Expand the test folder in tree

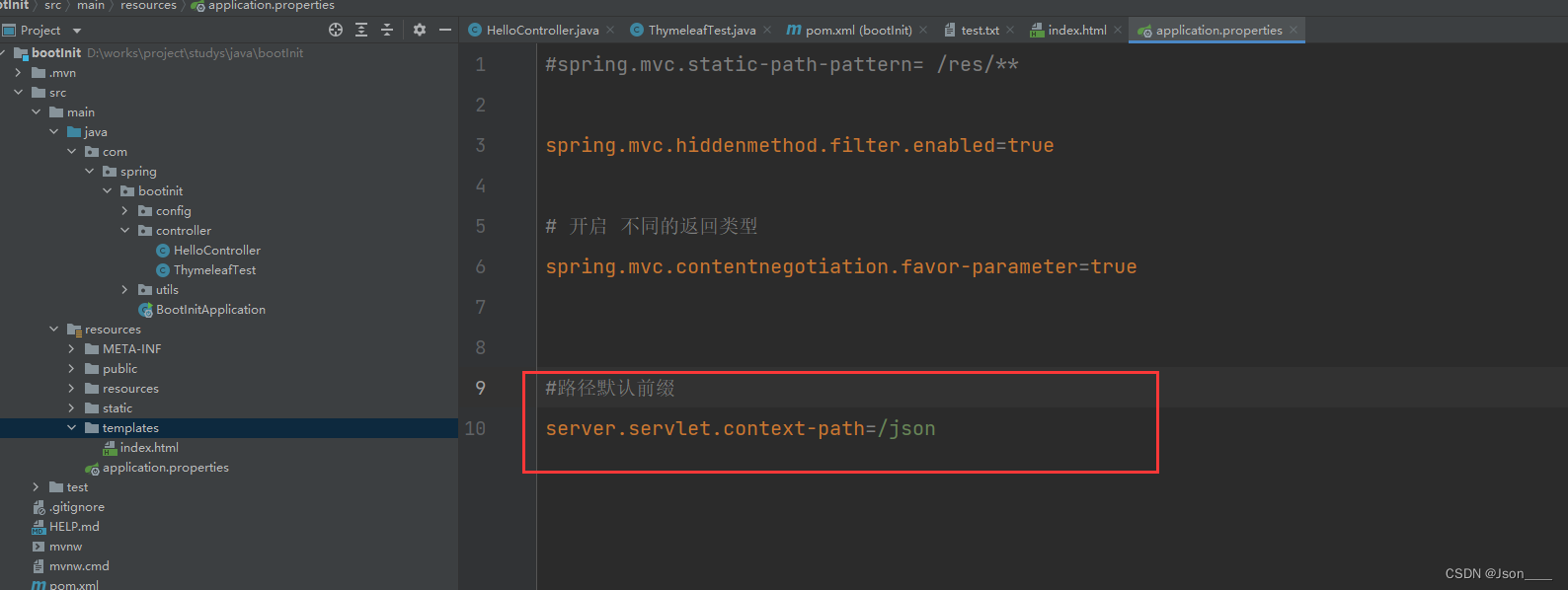36,487
